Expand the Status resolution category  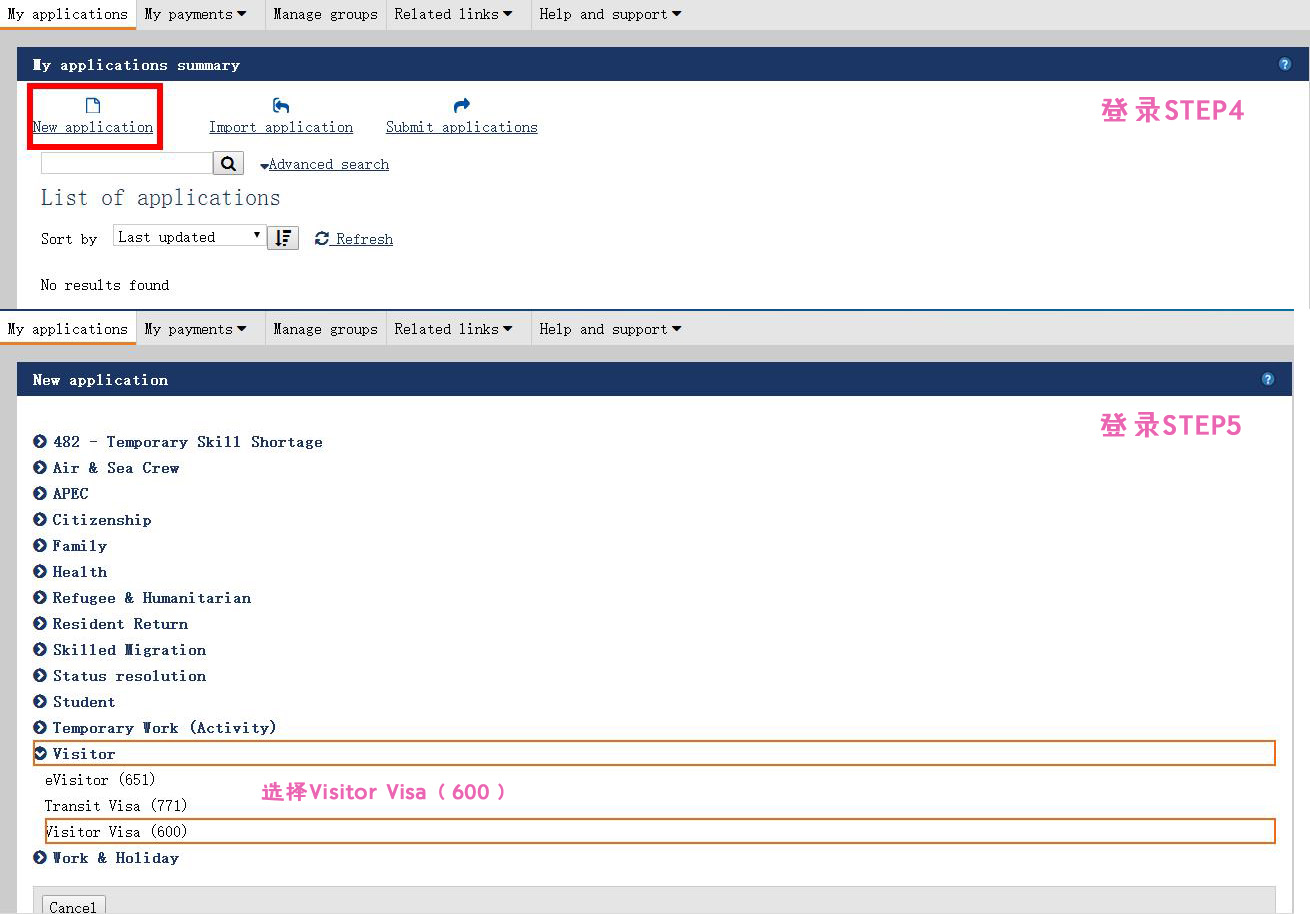(120, 676)
